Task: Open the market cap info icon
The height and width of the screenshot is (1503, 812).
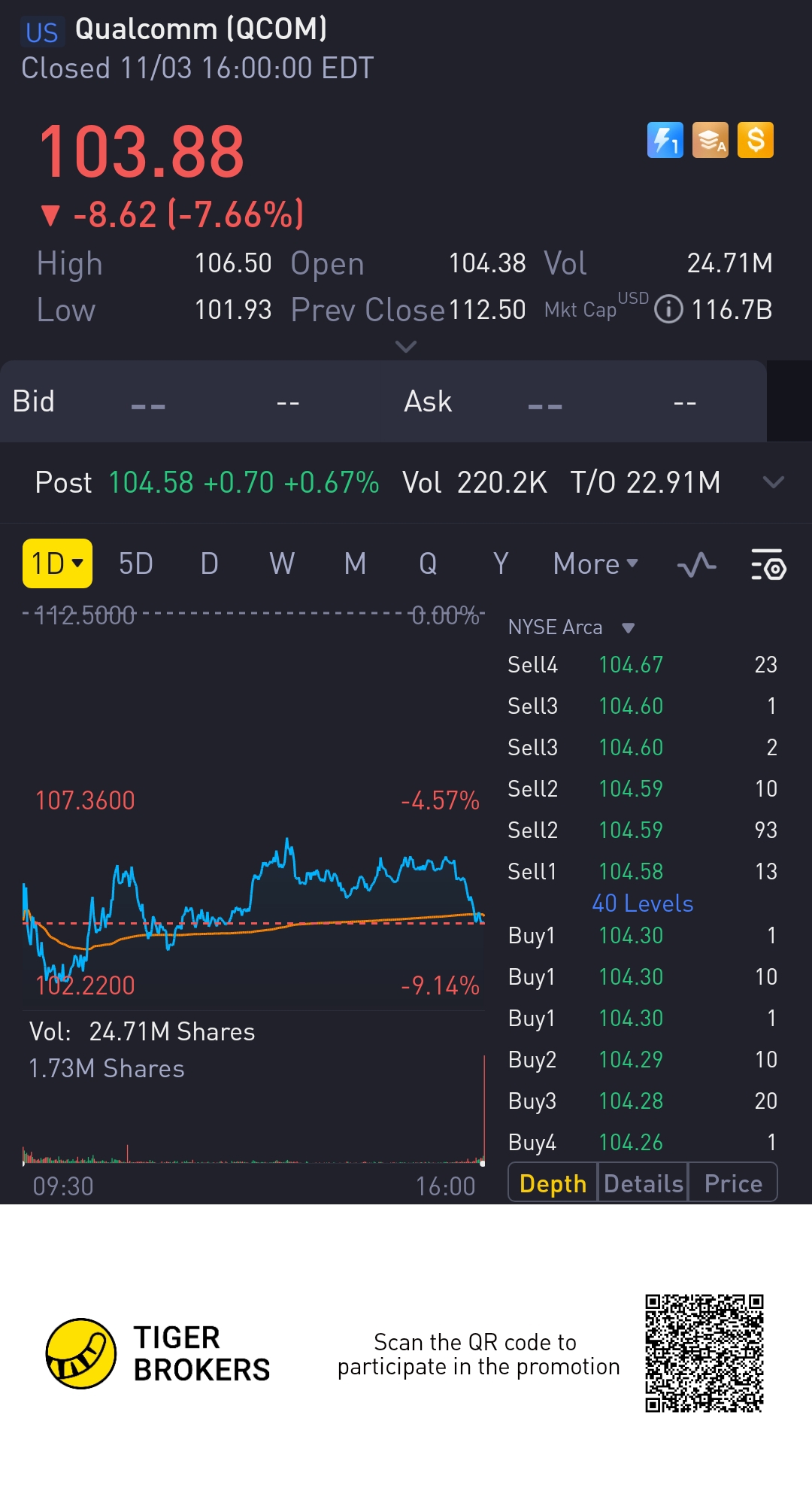Action: tap(668, 309)
